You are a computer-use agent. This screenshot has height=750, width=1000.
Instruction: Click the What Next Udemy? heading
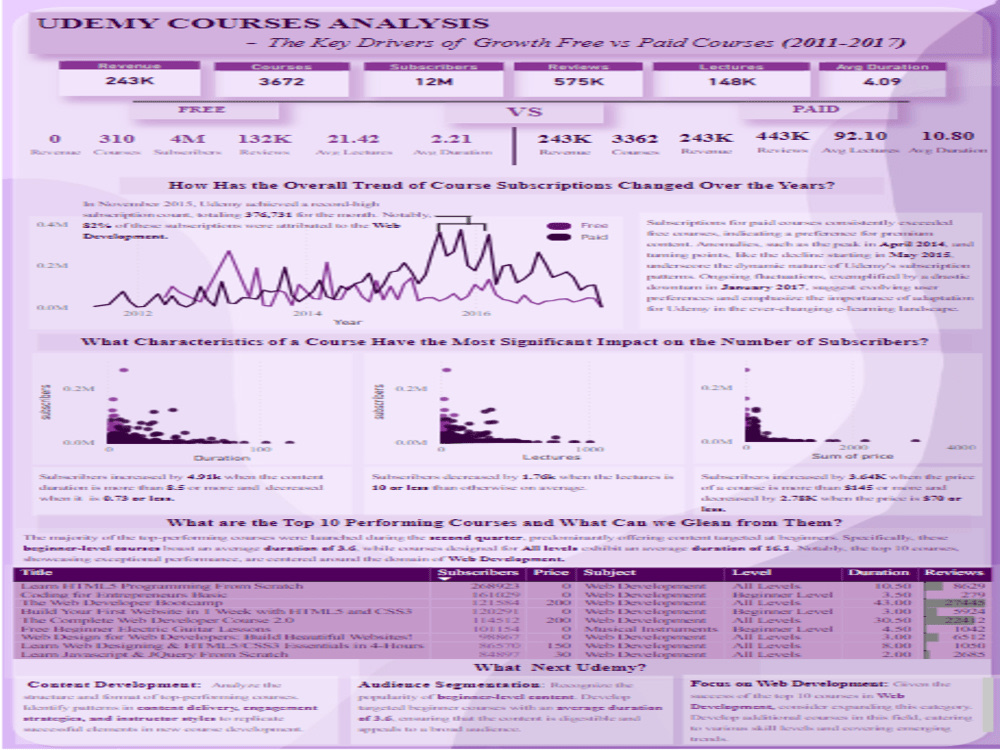click(x=559, y=667)
